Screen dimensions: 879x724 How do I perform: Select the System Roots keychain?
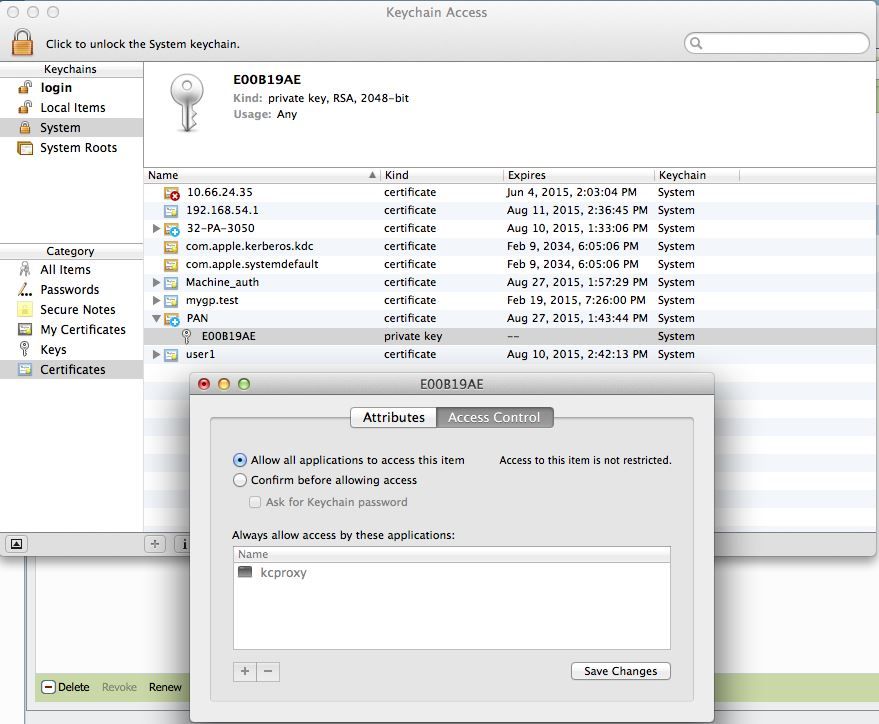point(78,148)
